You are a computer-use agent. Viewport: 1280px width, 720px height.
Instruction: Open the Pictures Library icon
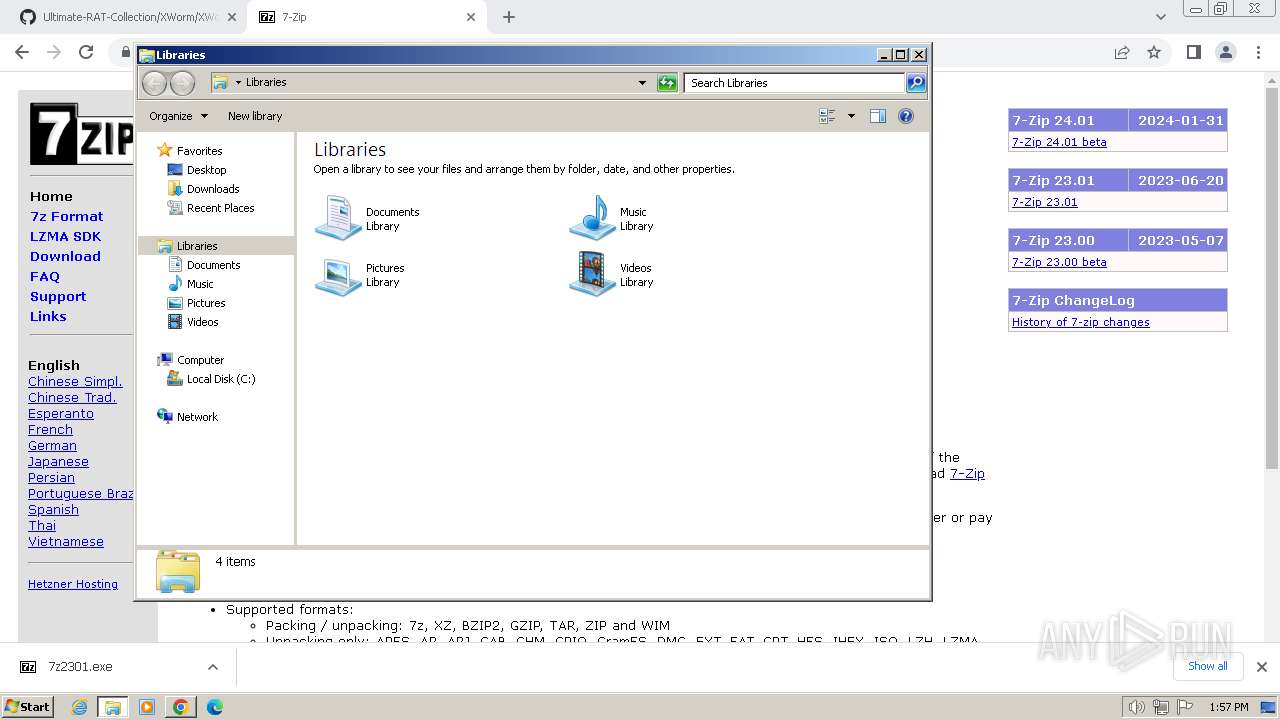pos(360,274)
